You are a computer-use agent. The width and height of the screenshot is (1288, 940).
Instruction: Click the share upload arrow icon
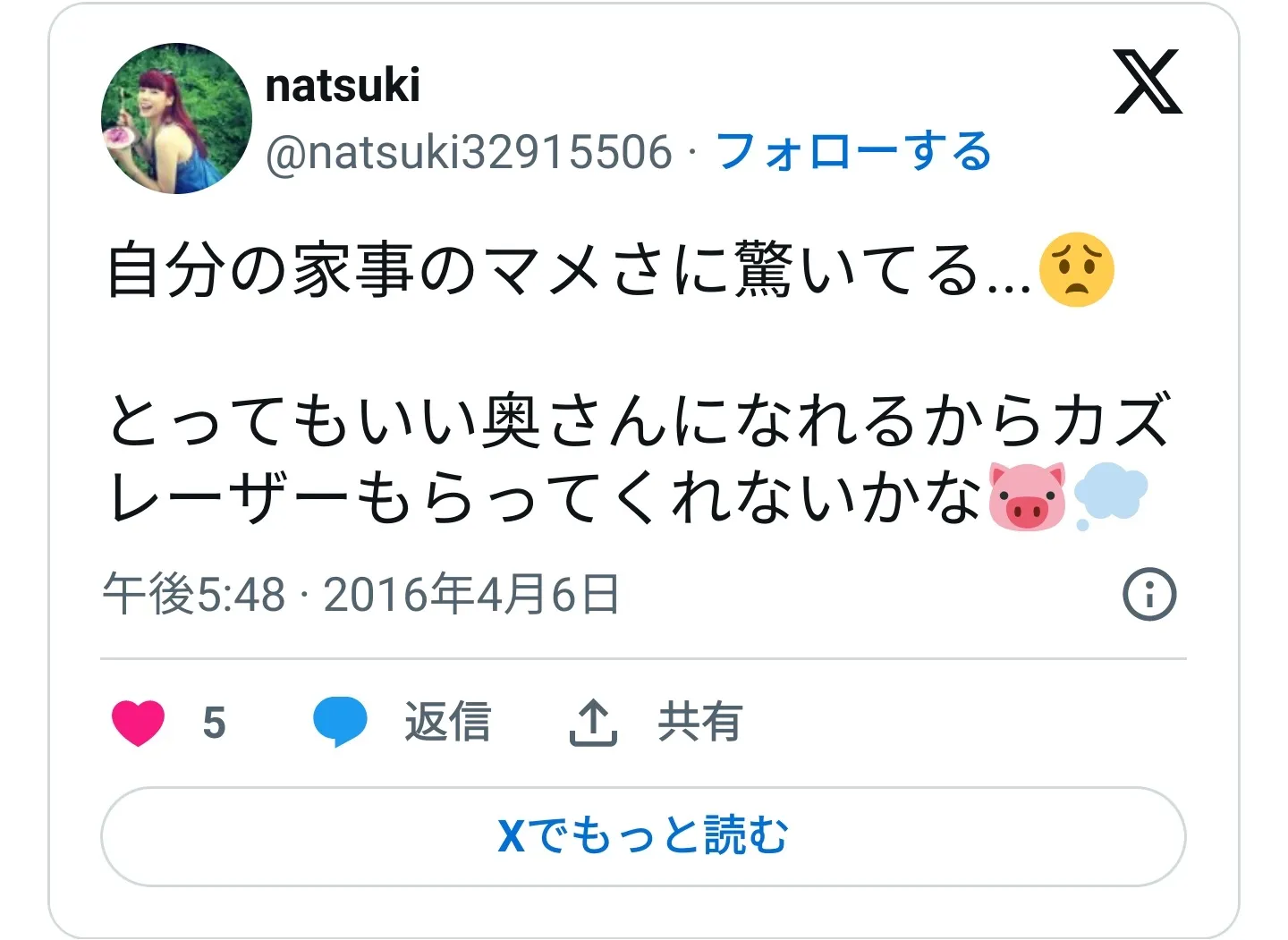point(593,723)
